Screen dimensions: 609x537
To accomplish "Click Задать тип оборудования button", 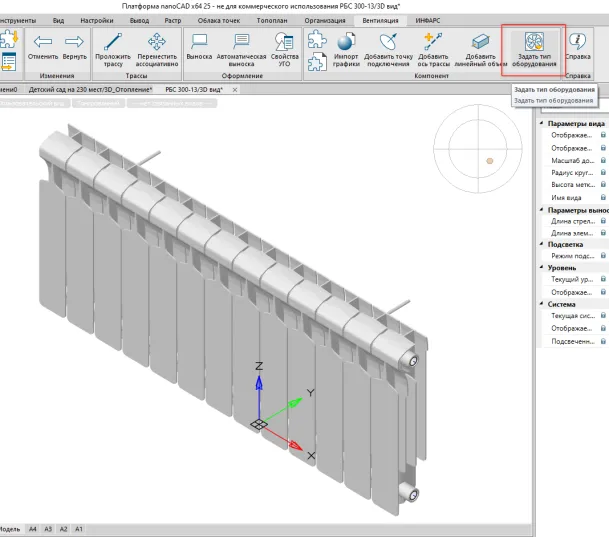I will pos(534,44).
